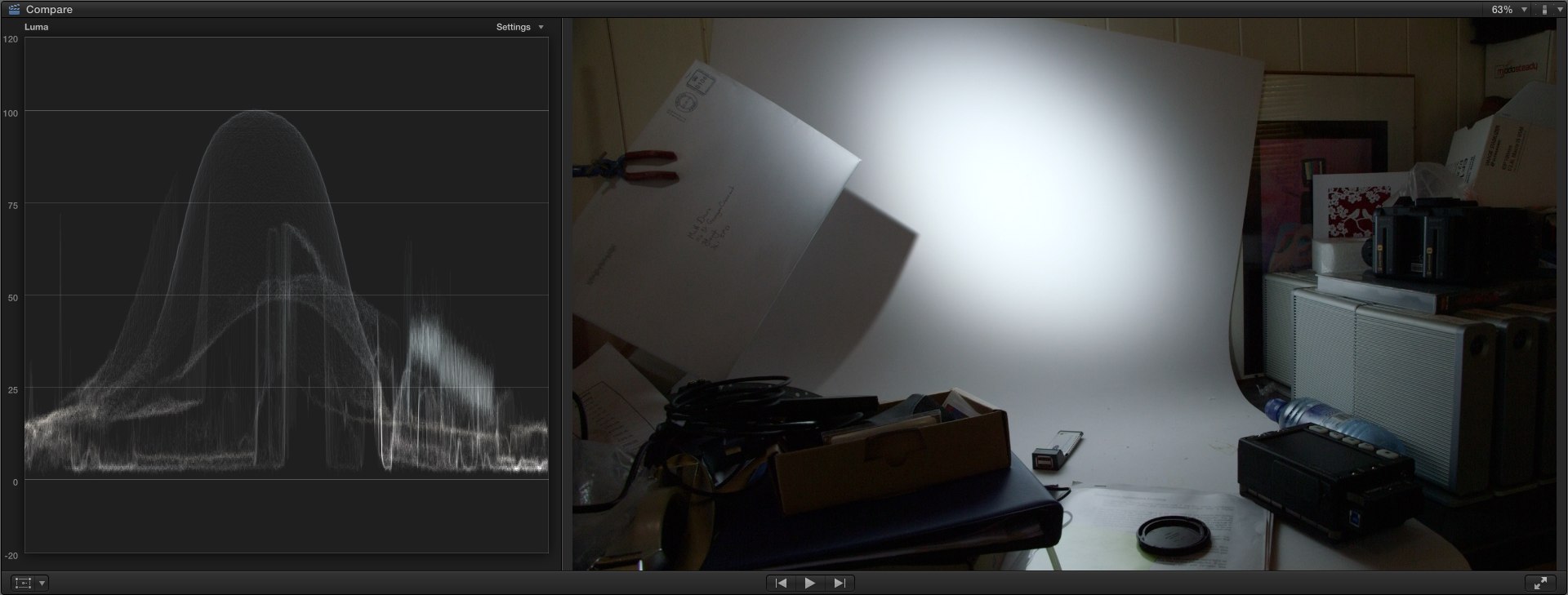This screenshot has width=1568, height=595.
Task: Click the Transform tool icon
Action: coord(23,583)
